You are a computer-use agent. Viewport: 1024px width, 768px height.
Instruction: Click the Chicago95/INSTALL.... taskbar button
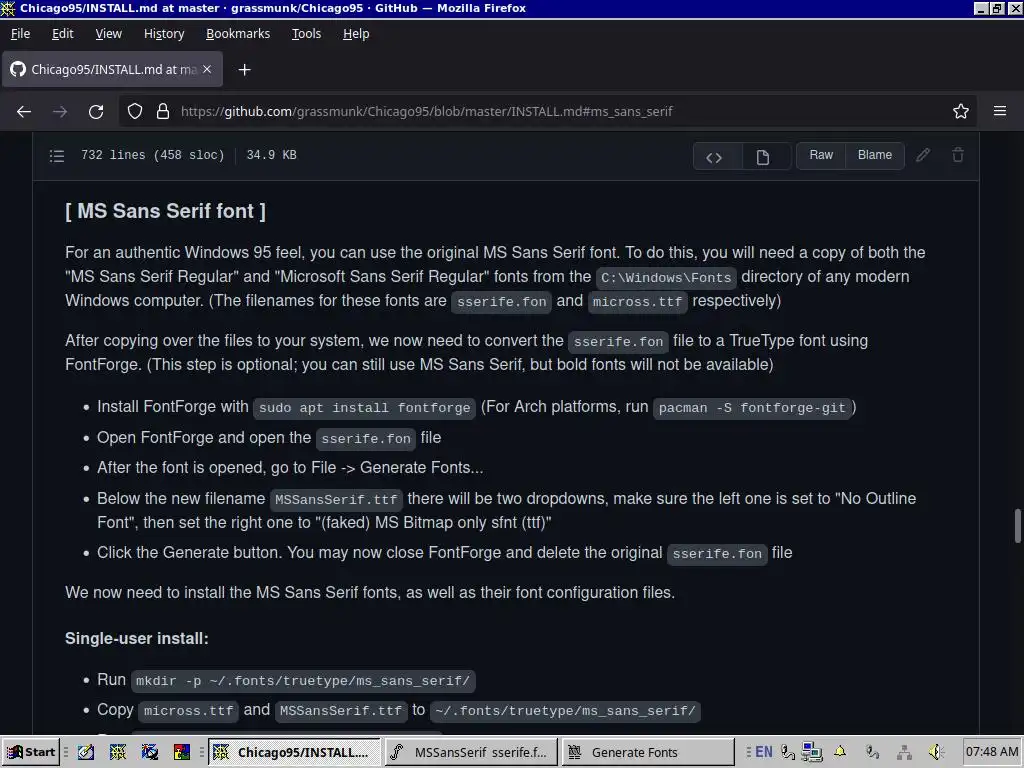(295, 752)
